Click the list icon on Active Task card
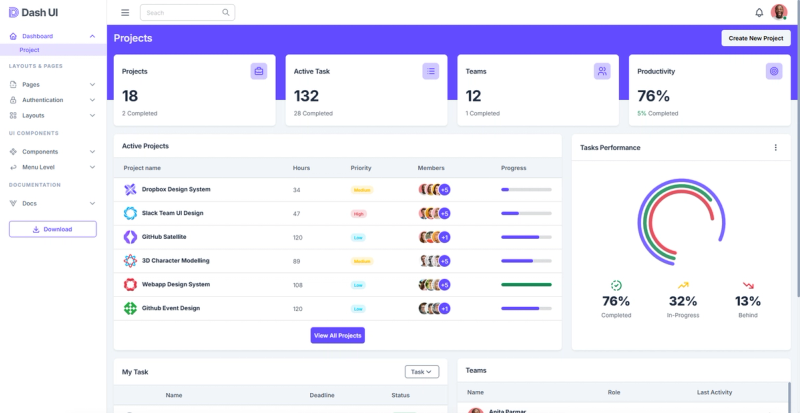The image size is (800, 413). click(x=431, y=71)
